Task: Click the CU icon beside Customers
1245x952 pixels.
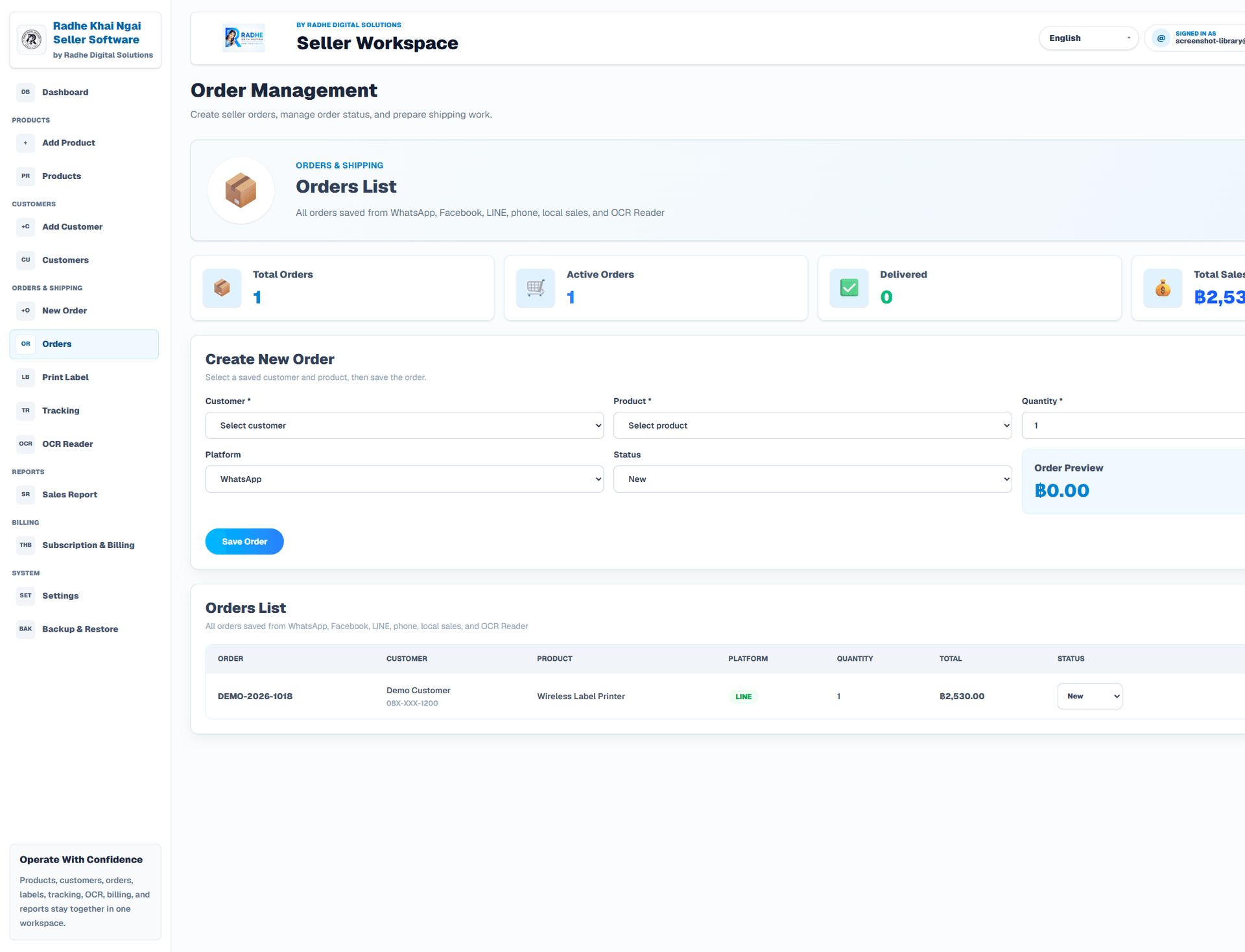Action: (x=25, y=259)
